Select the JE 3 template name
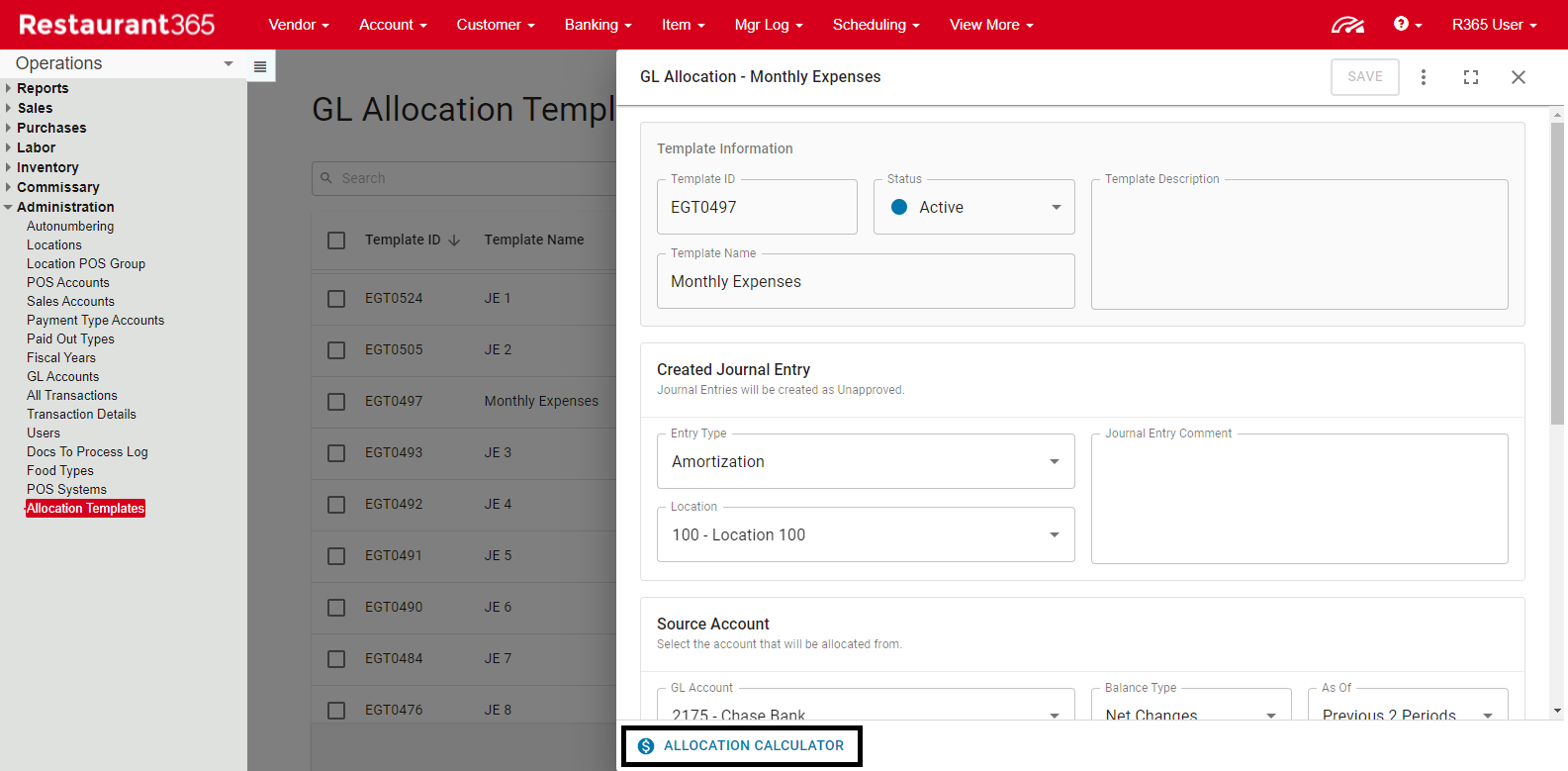1568x771 pixels. point(498,453)
